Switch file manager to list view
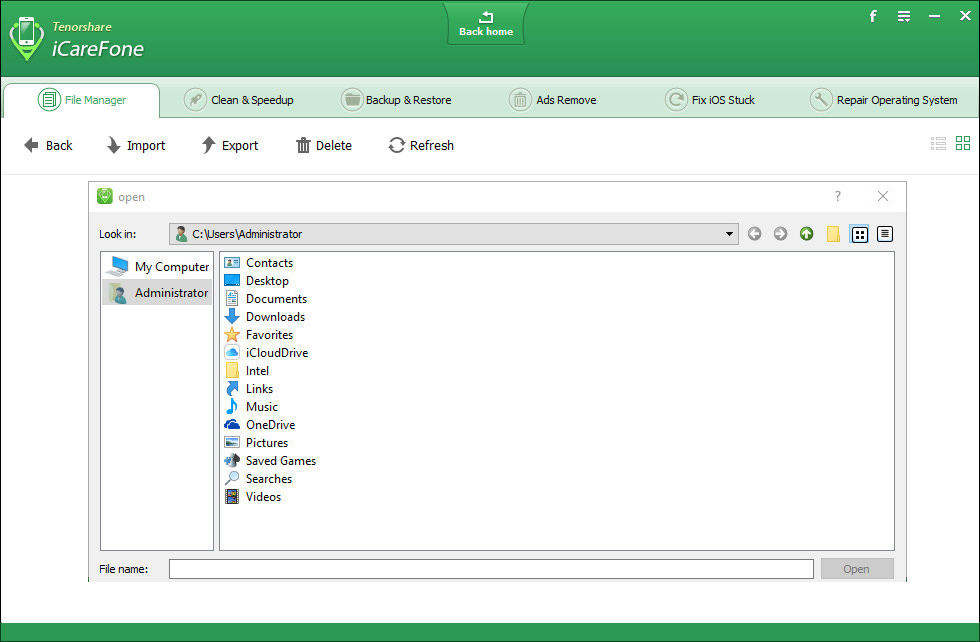Viewport: 980px width, 642px height. 938,144
